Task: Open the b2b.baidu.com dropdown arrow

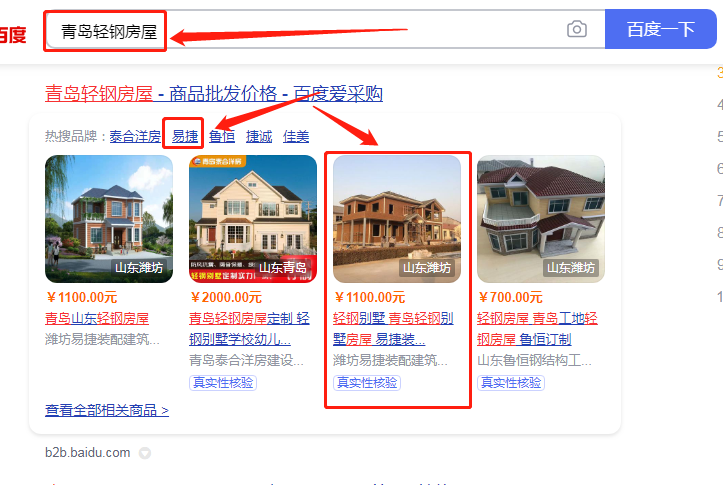Action: (x=145, y=453)
